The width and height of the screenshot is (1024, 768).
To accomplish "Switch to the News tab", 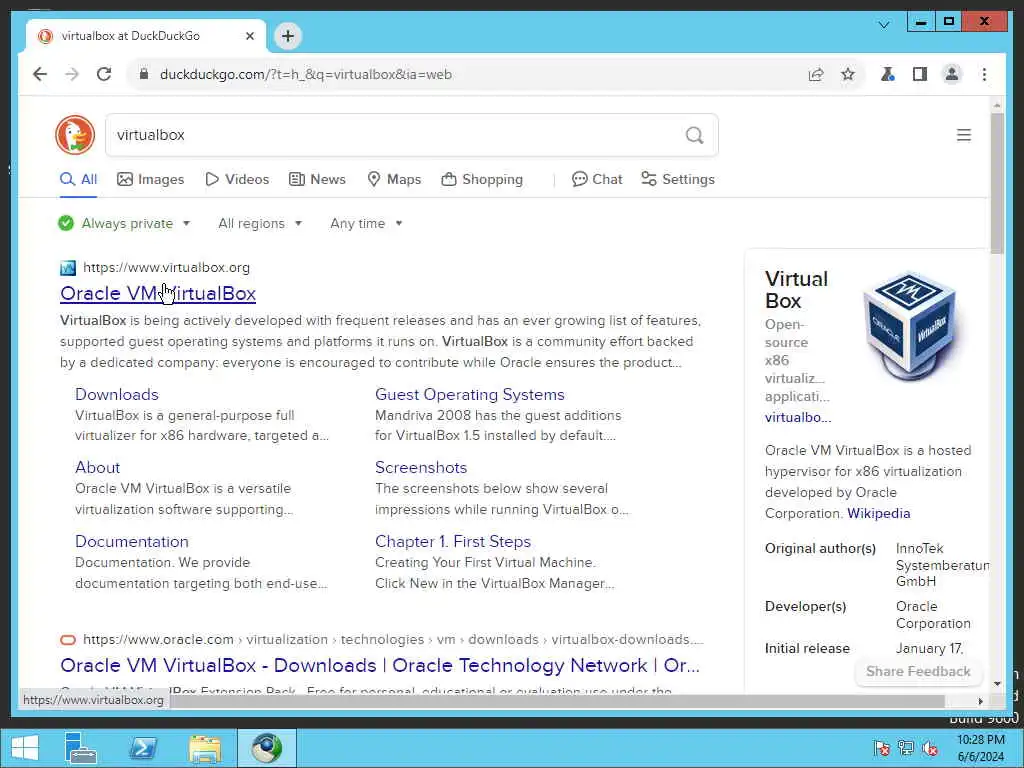I will point(317,179).
